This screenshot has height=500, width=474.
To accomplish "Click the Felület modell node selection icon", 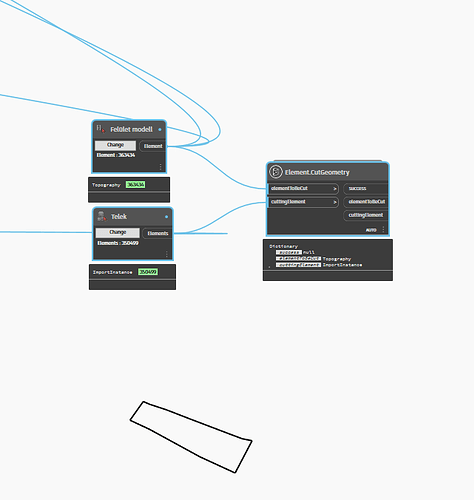I will tap(101, 129).
